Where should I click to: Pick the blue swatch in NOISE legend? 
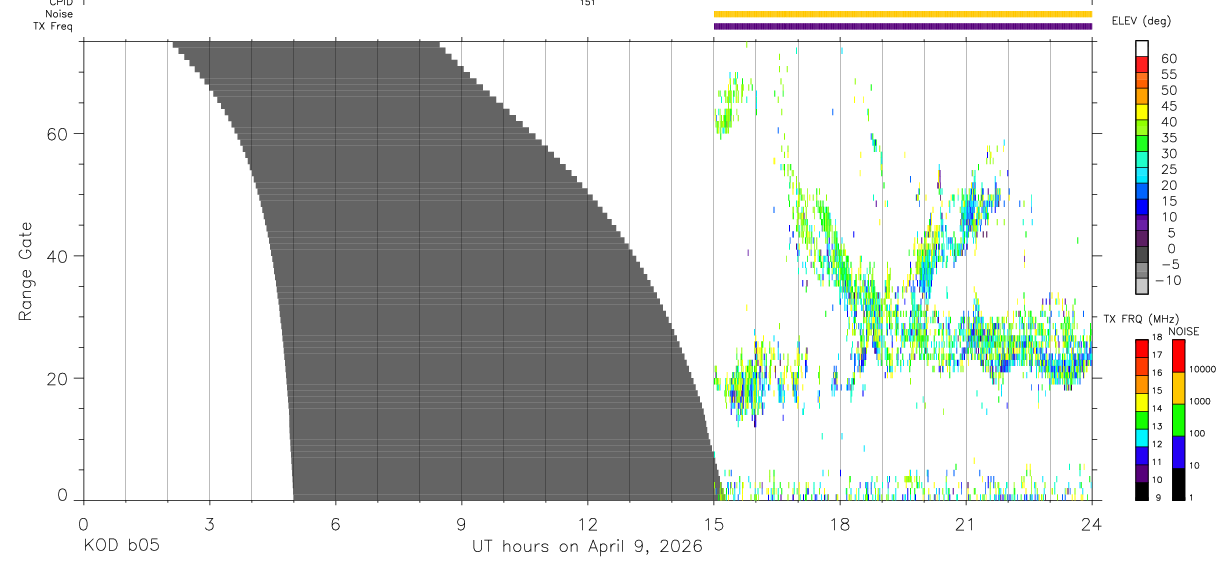(1179, 452)
